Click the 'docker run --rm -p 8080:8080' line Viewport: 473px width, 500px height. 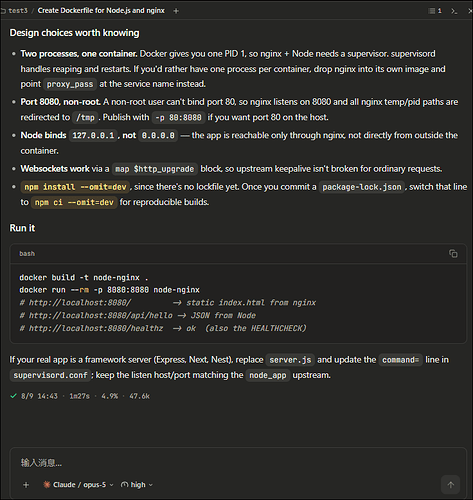[109, 290]
